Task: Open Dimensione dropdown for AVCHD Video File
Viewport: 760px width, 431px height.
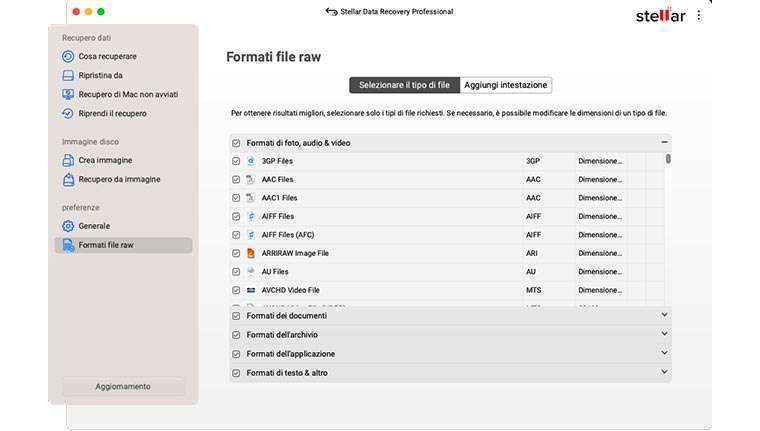Action: pos(600,290)
